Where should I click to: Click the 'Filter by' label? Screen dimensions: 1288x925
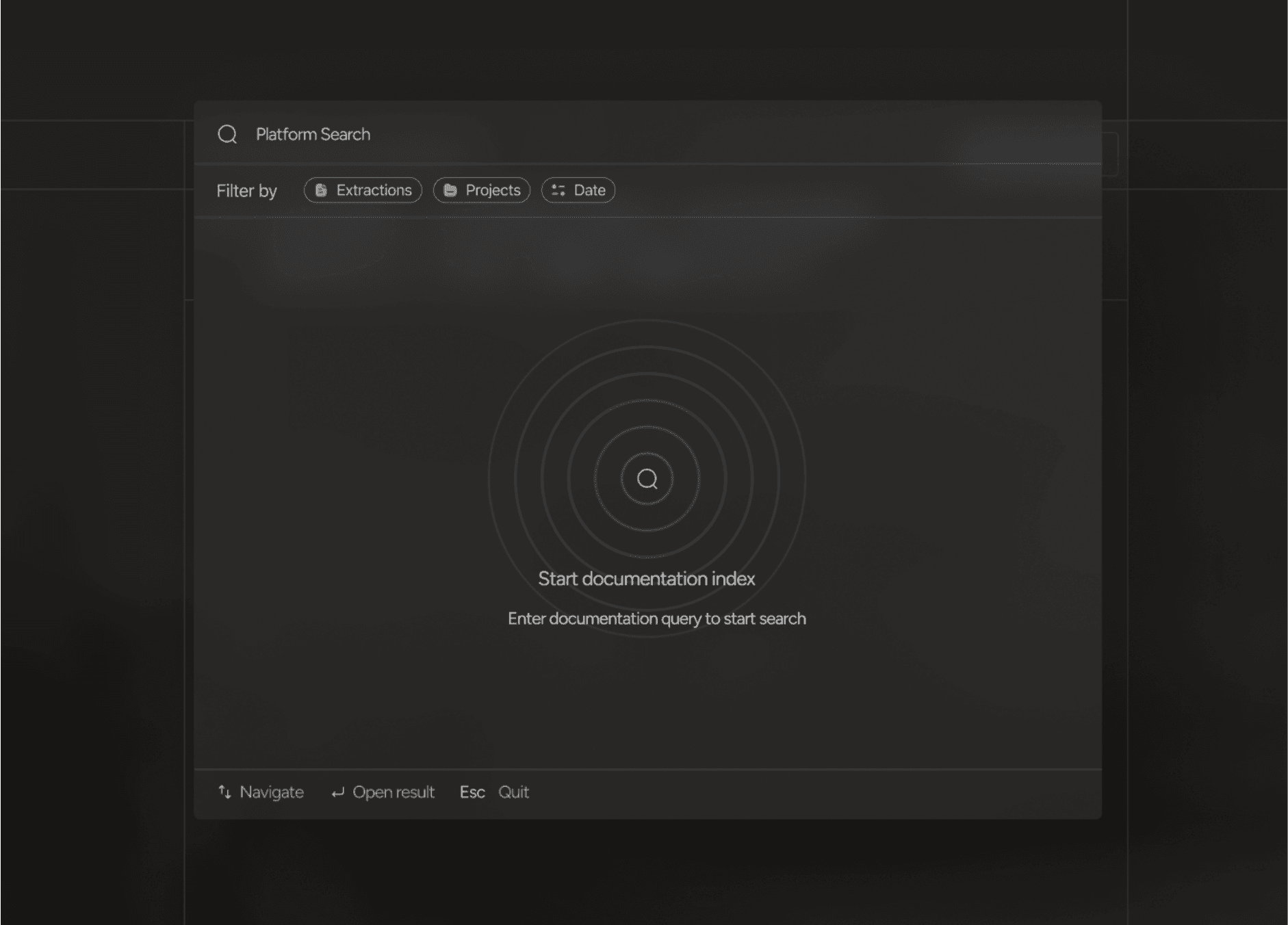tap(247, 191)
